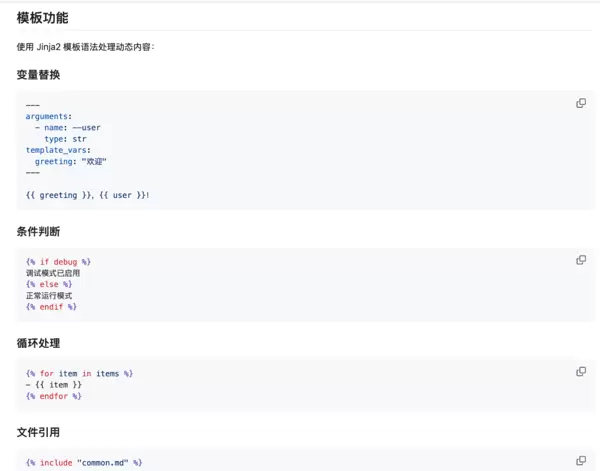Click the 'arguments:' line in code

48,116
